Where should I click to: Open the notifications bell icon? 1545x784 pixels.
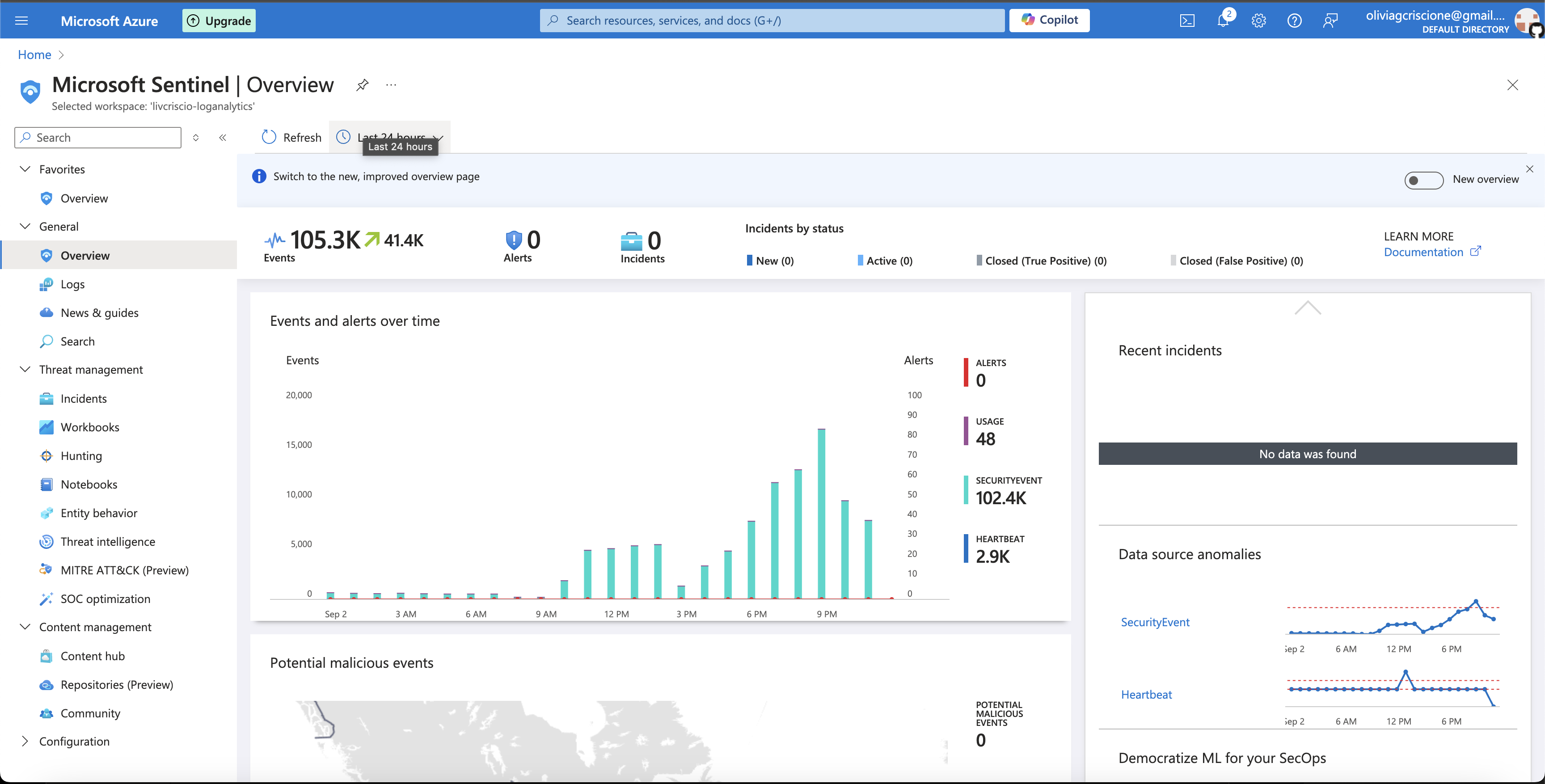[x=1223, y=21]
